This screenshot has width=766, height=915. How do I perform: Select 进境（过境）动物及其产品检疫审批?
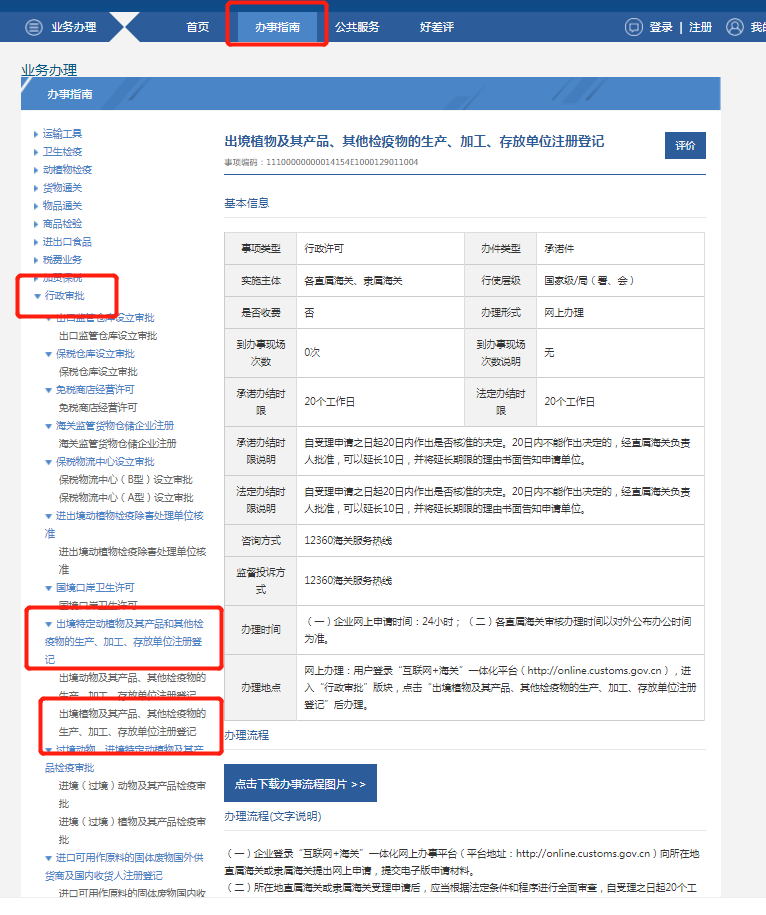[132, 795]
